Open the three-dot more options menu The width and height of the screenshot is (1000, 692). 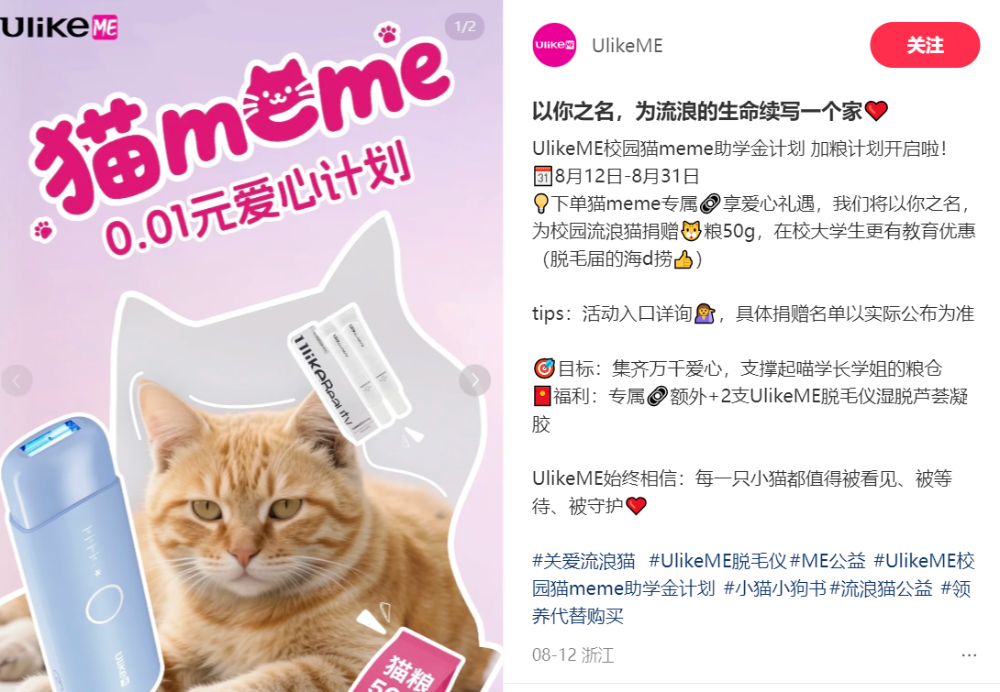coord(968,655)
